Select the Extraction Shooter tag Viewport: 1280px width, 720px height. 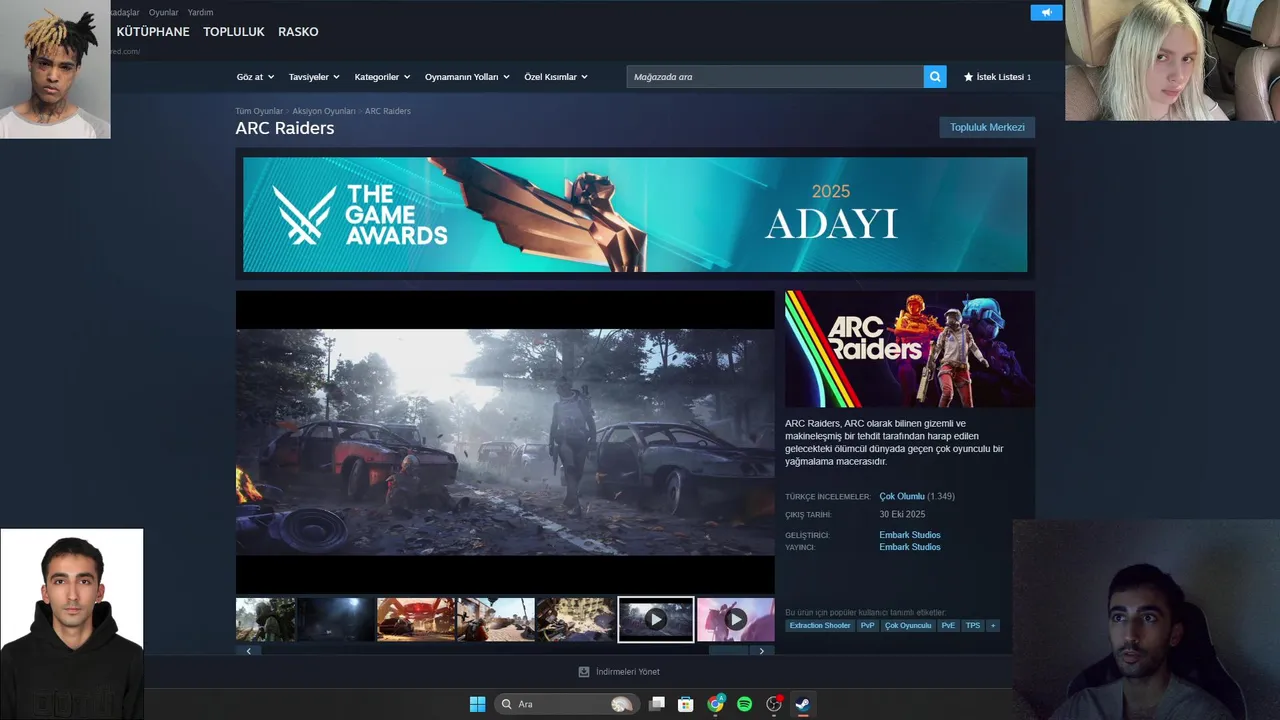[820, 626]
